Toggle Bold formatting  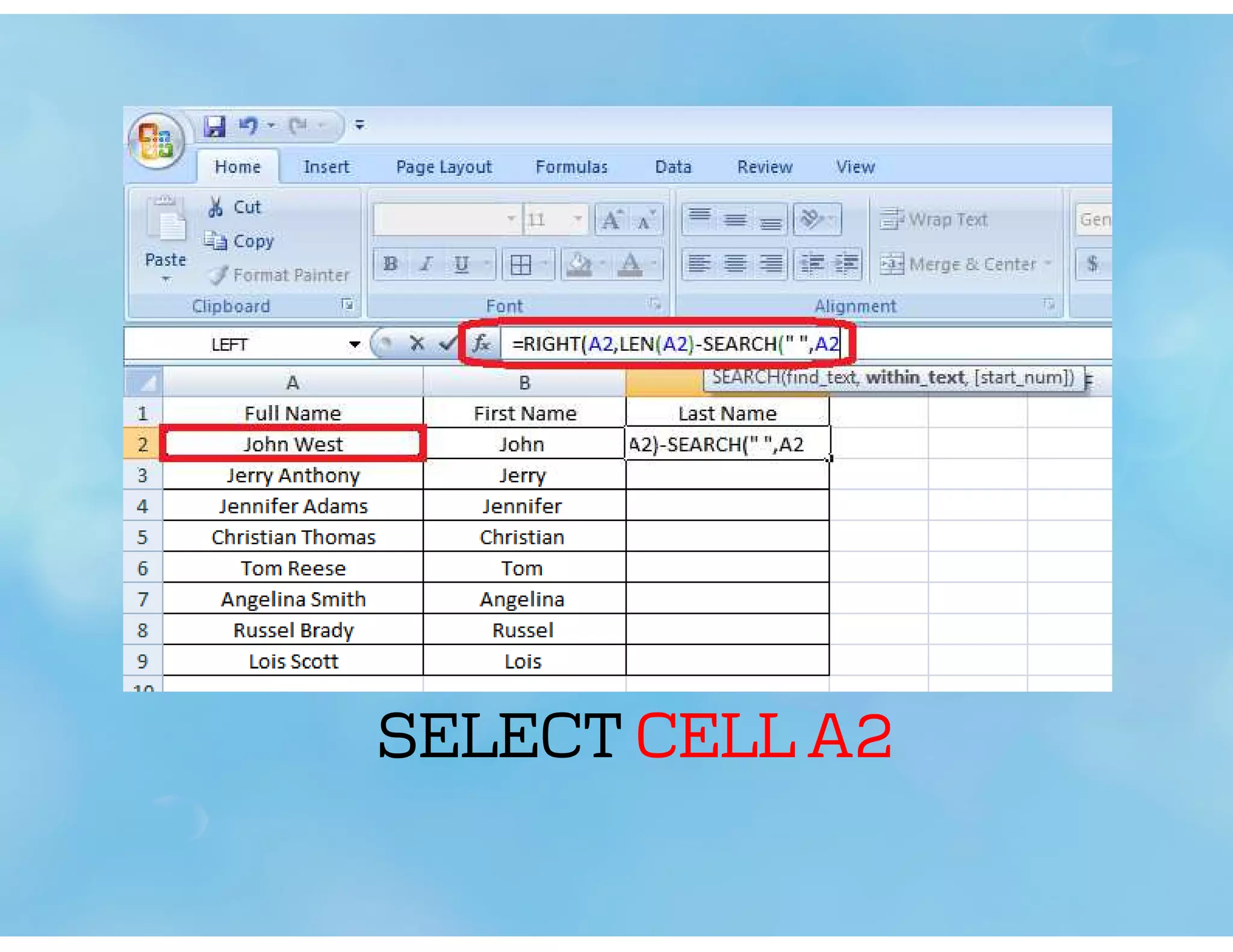390,264
